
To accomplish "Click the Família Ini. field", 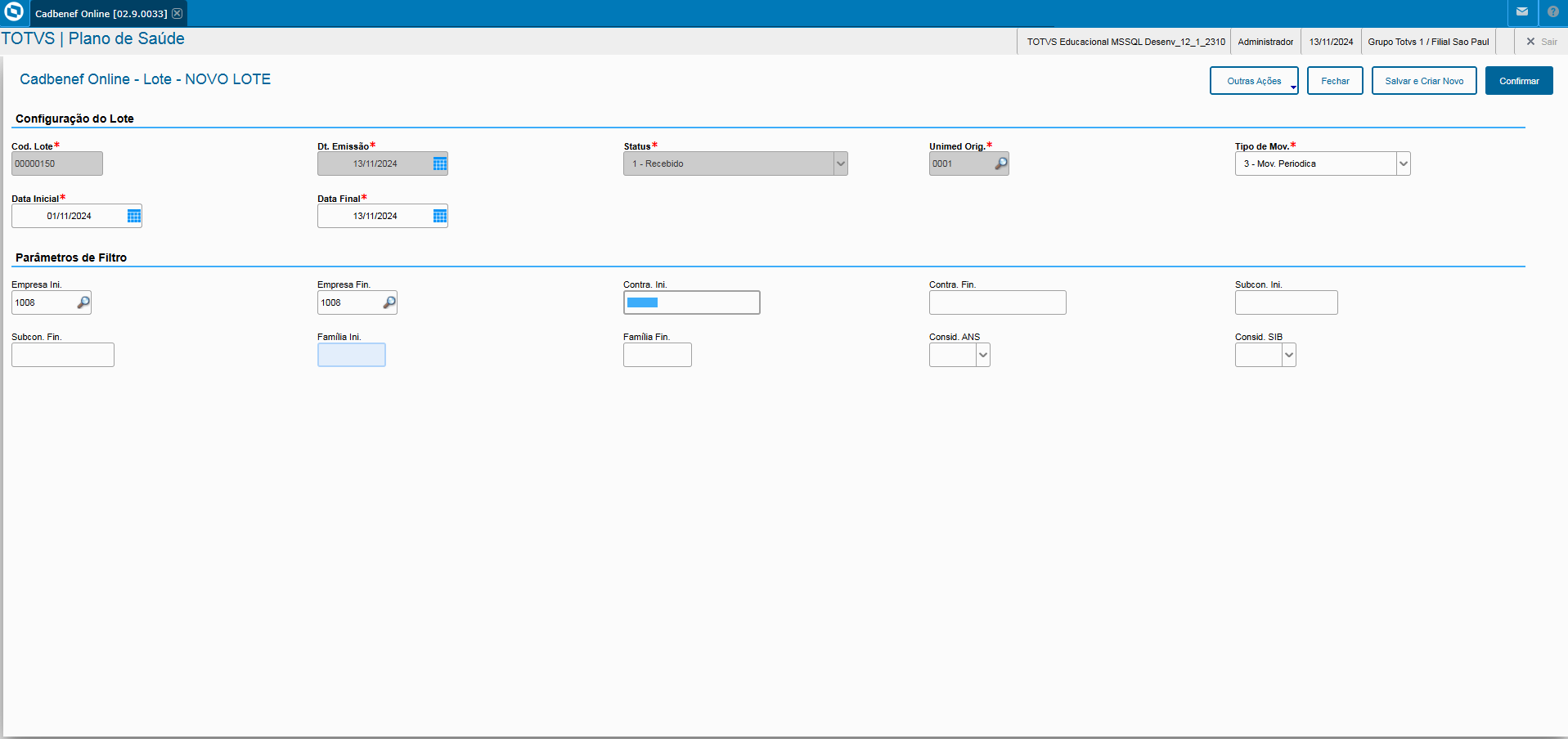I will pos(352,355).
